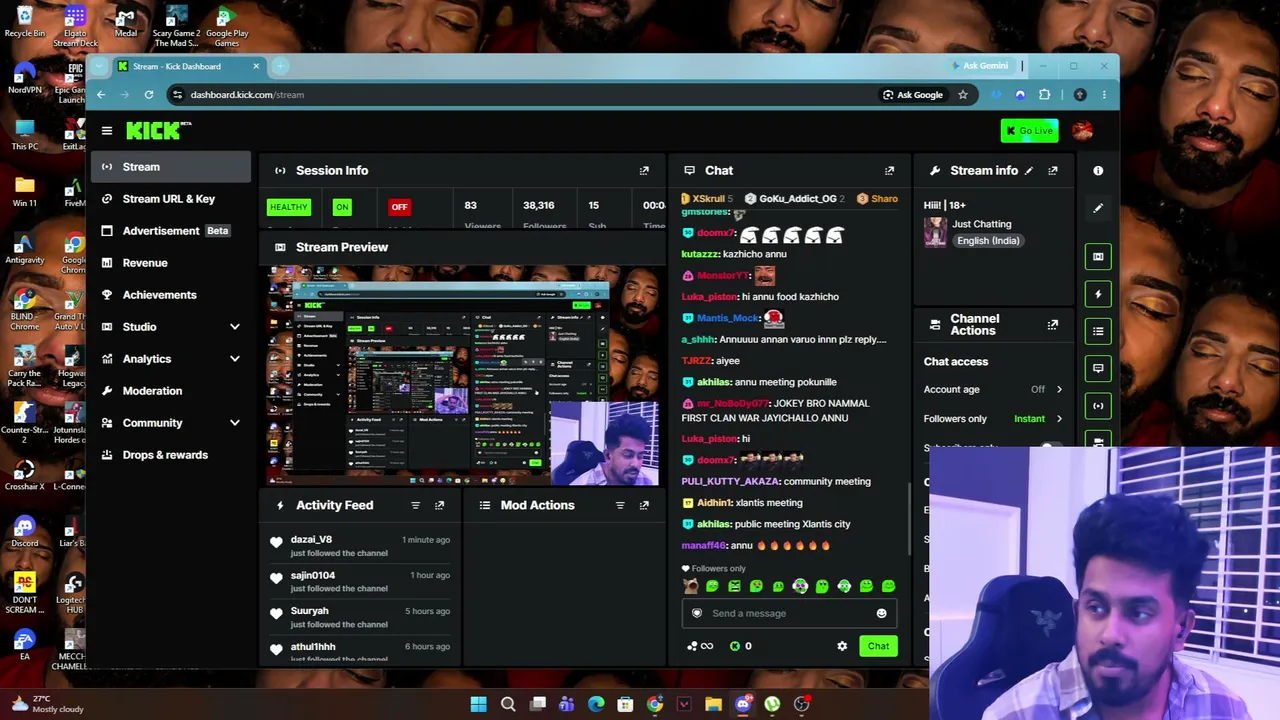Viewport: 1280px width, 720px height.
Task: Open the user avatar menu
Action: point(1082,131)
